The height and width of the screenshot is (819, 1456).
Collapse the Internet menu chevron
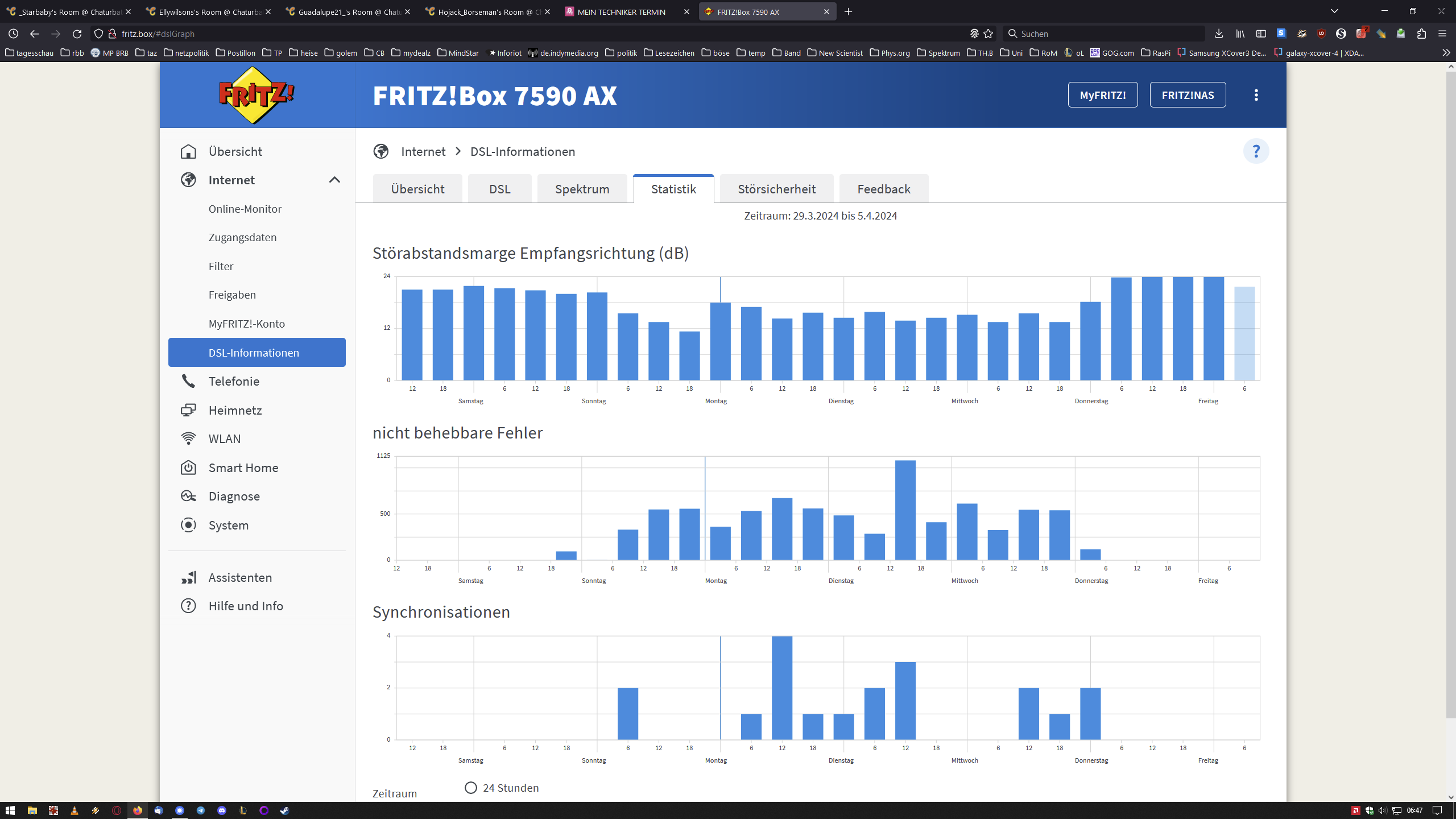(334, 180)
